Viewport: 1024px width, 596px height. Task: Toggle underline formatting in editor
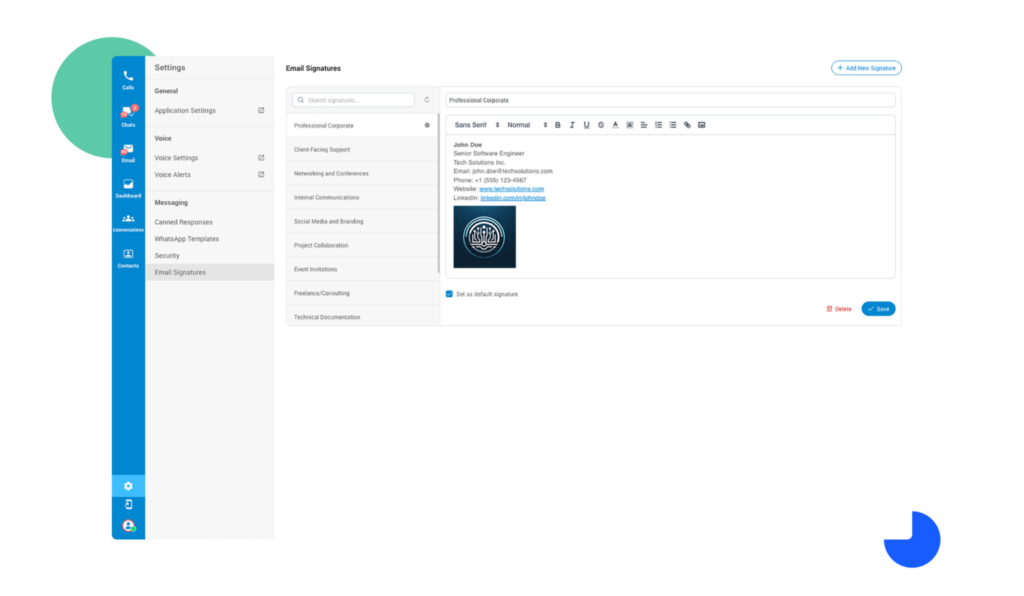point(586,124)
